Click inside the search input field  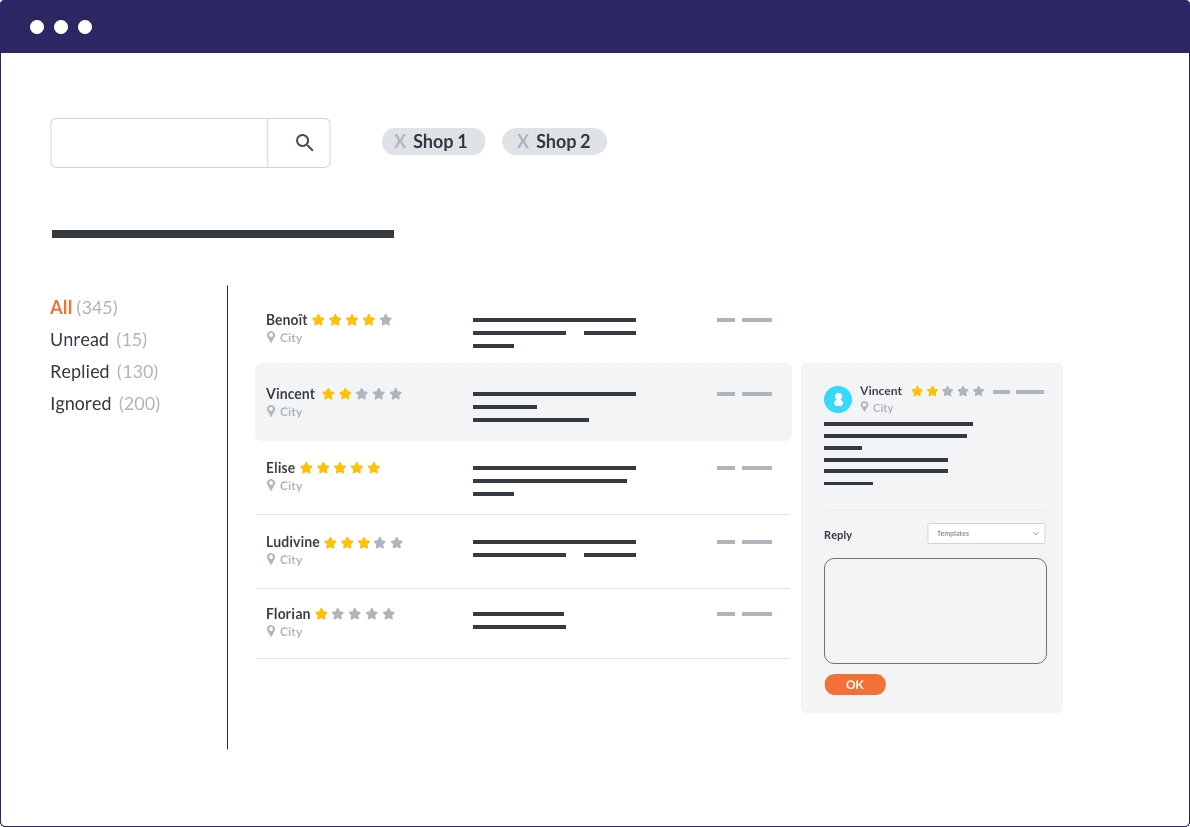(x=160, y=143)
